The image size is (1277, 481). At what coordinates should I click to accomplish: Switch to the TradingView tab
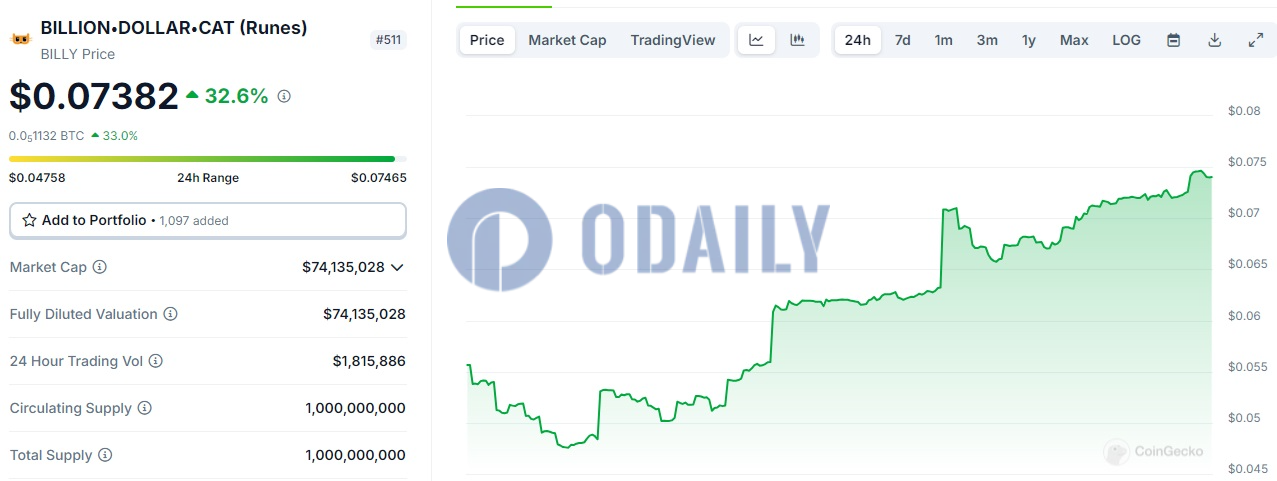click(673, 40)
